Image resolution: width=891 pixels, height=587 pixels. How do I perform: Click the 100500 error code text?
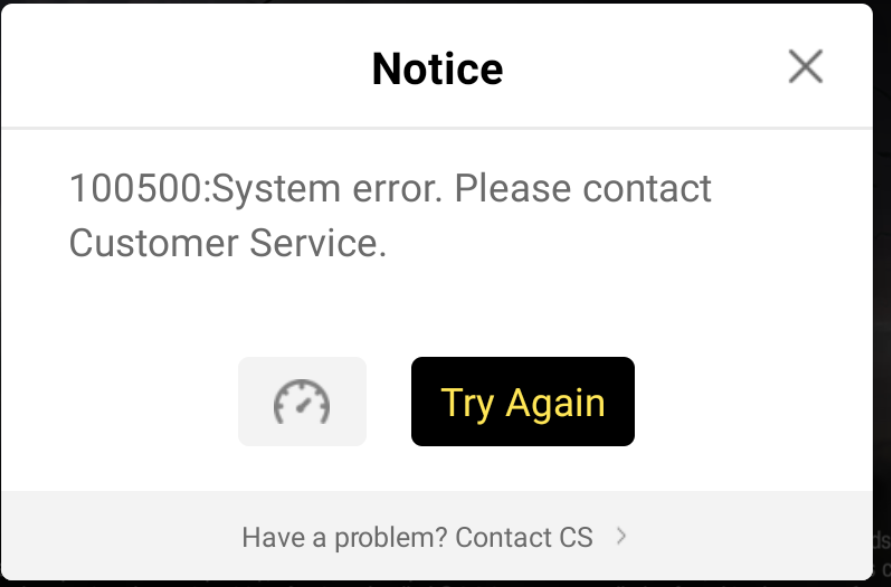tap(136, 188)
